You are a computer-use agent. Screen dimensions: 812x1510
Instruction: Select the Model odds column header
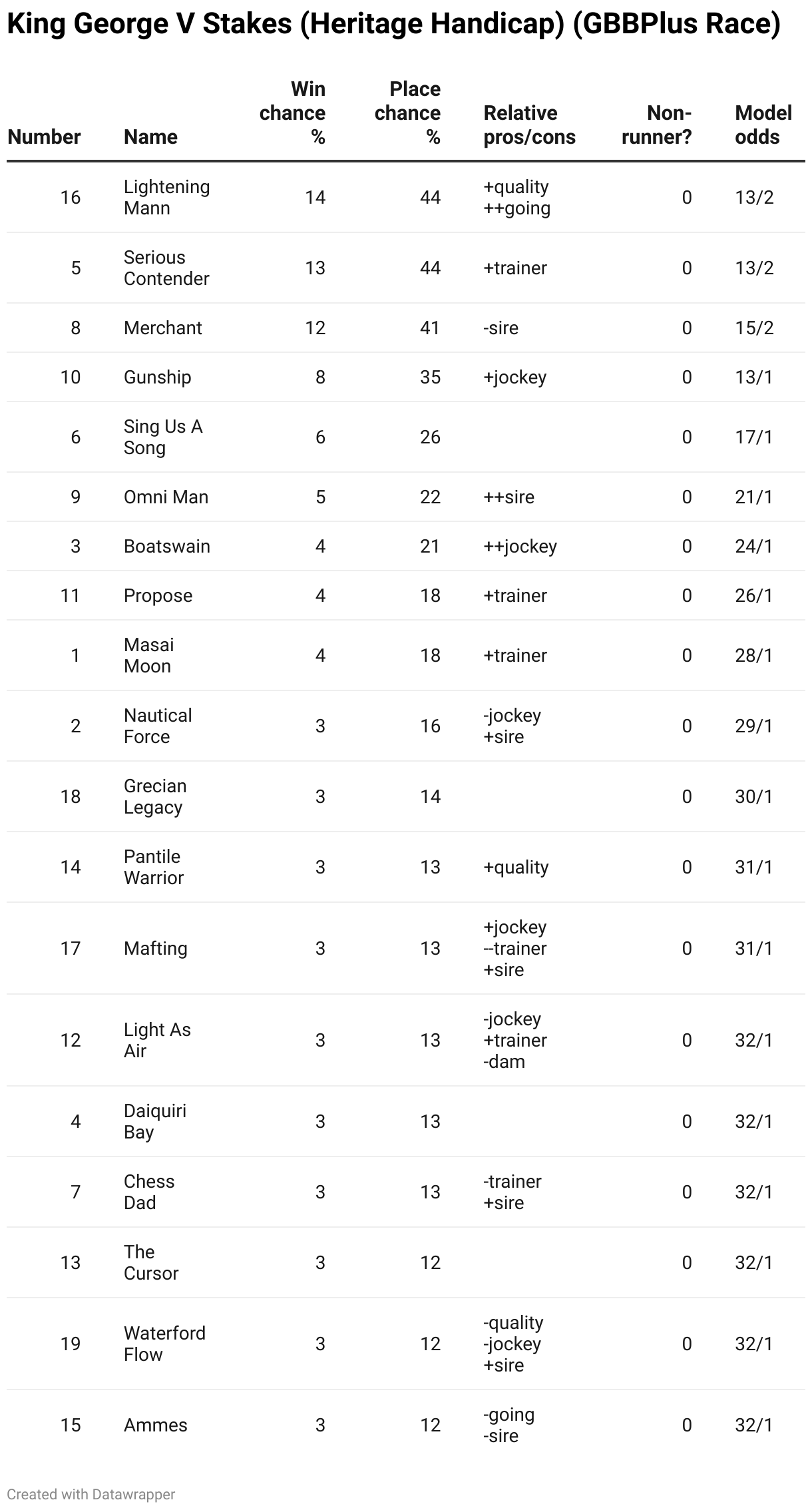(x=763, y=125)
